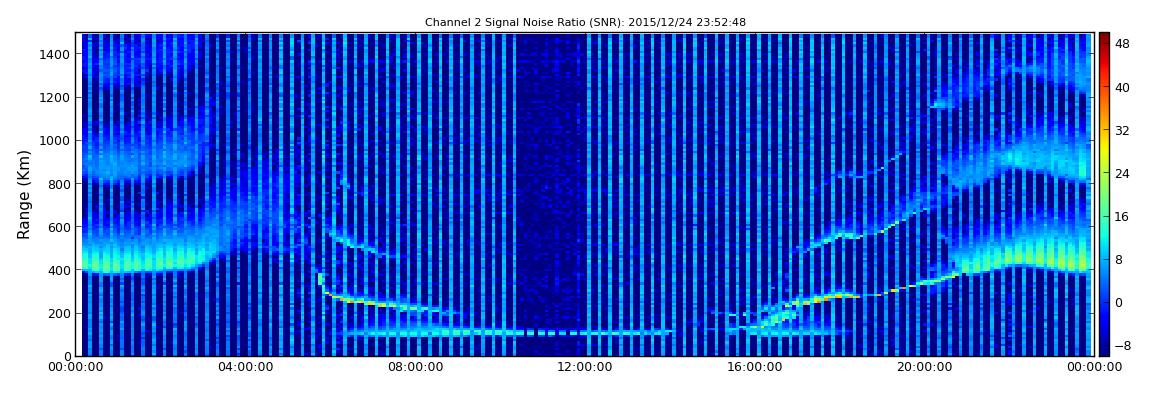
Task: Click the 600 range tick label
Action: [x=58, y=227]
